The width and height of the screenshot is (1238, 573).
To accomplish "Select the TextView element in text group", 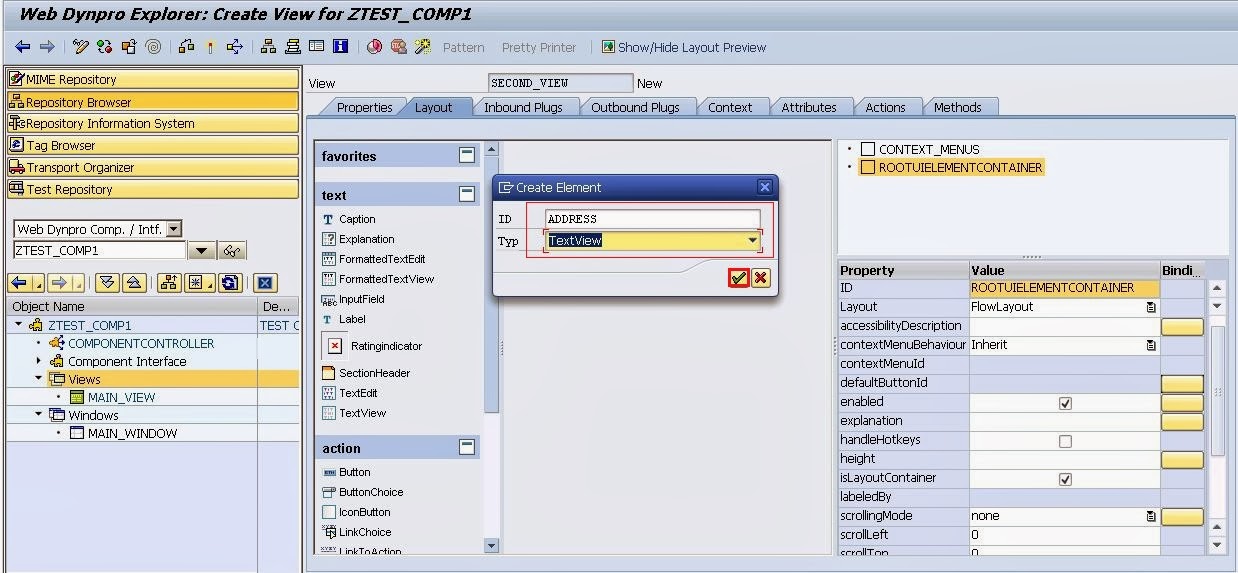I will tap(354, 413).
